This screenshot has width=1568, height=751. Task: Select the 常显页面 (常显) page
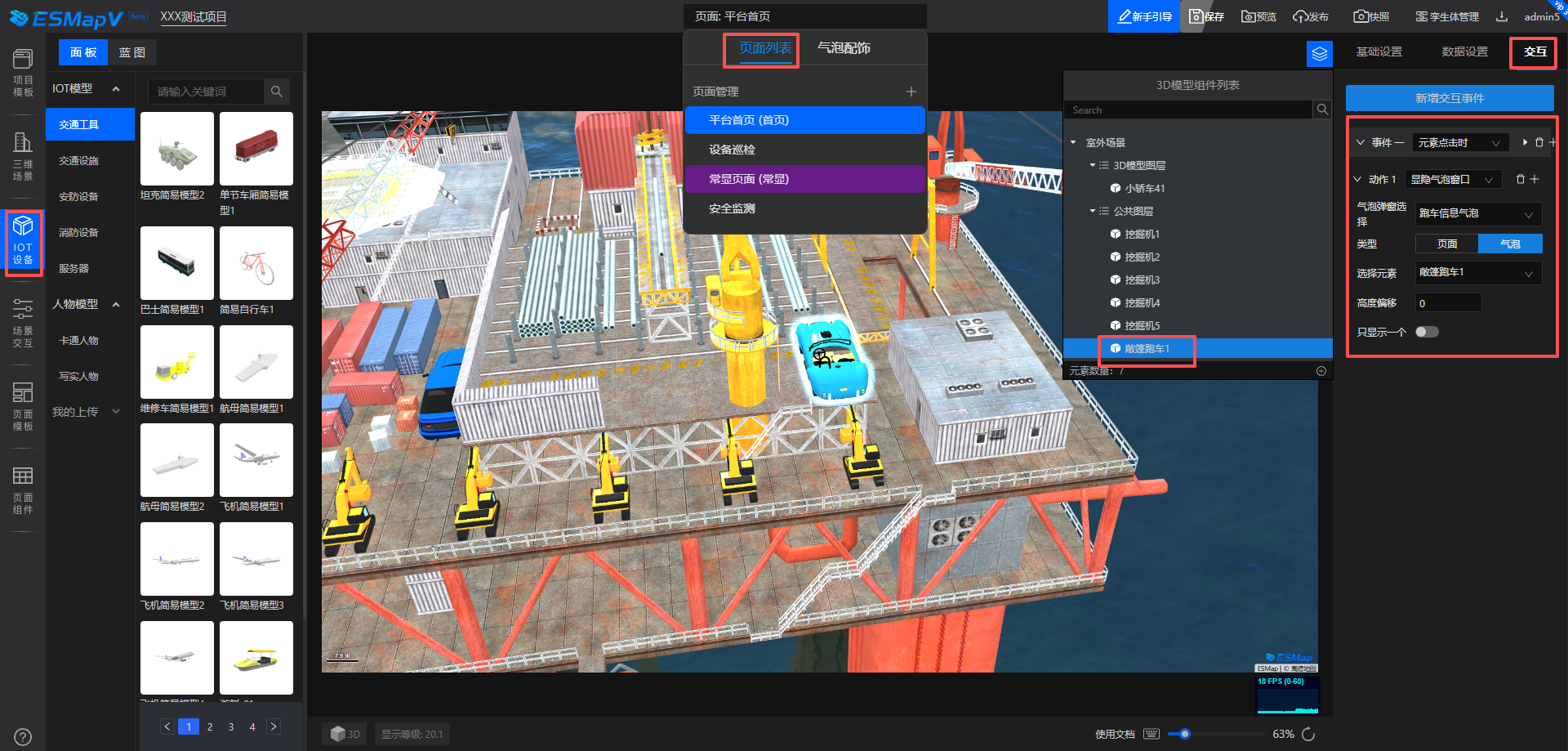click(x=805, y=179)
